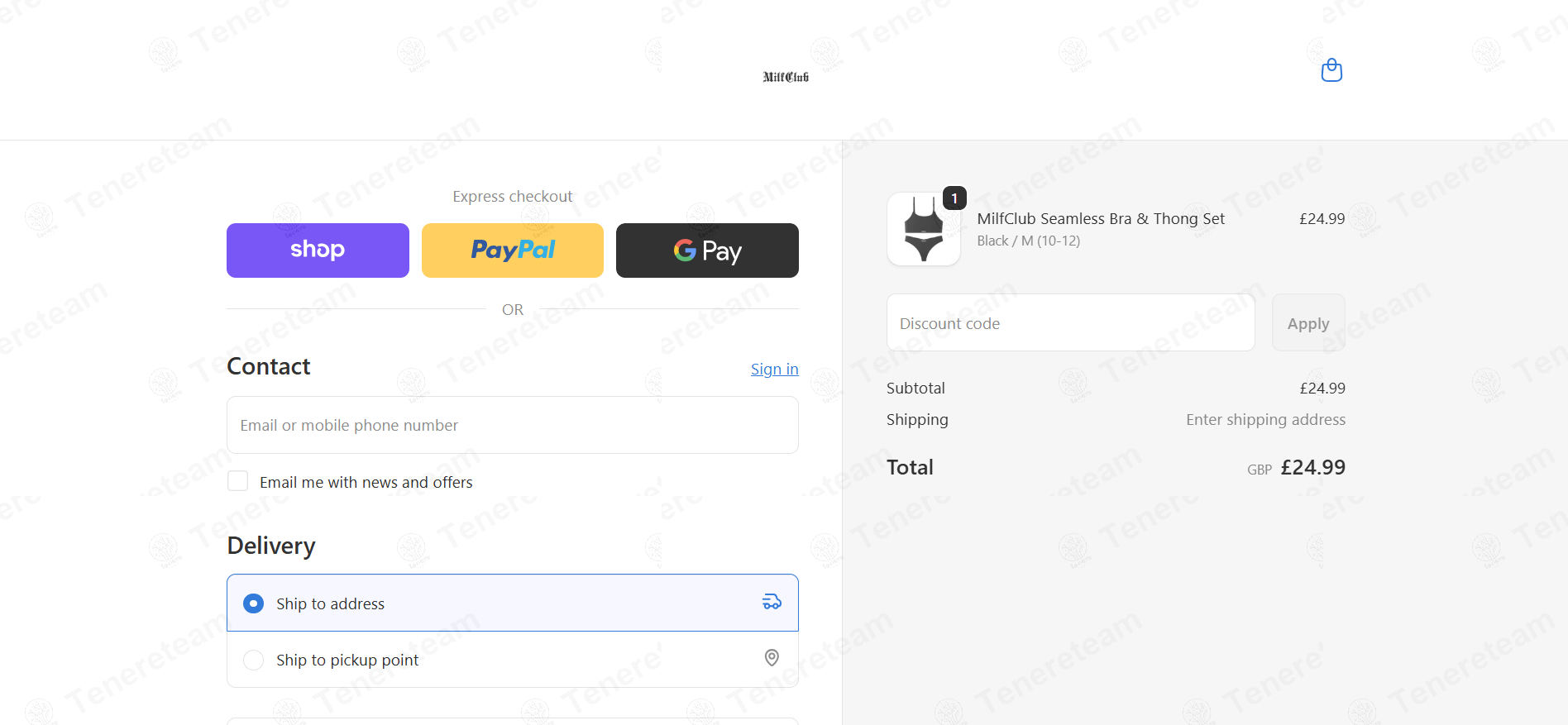Viewport: 1568px width, 725px height.
Task: Click the MilfClub Seamless Bra & Thong Set title
Action: pyautogui.click(x=1101, y=219)
